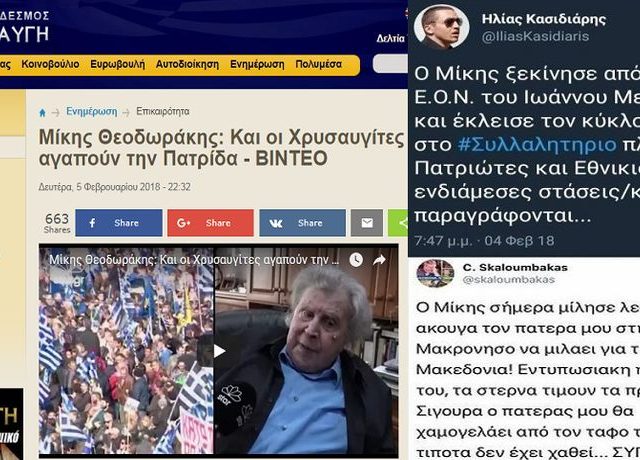Open the Πολυμέσα menu item
This screenshot has height=460, width=640.
[319, 64]
